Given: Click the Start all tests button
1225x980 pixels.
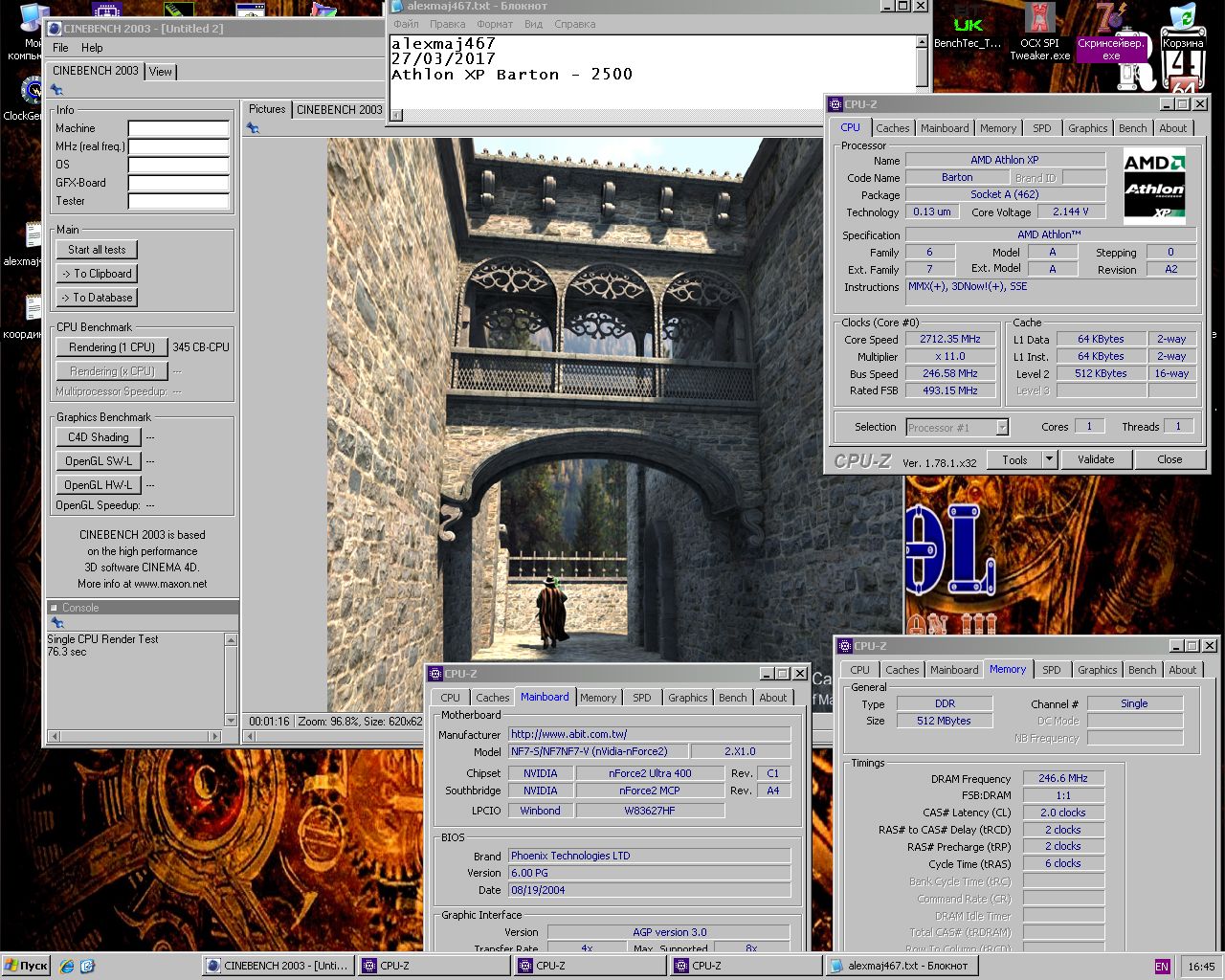Looking at the screenshot, I should click(x=97, y=250).
